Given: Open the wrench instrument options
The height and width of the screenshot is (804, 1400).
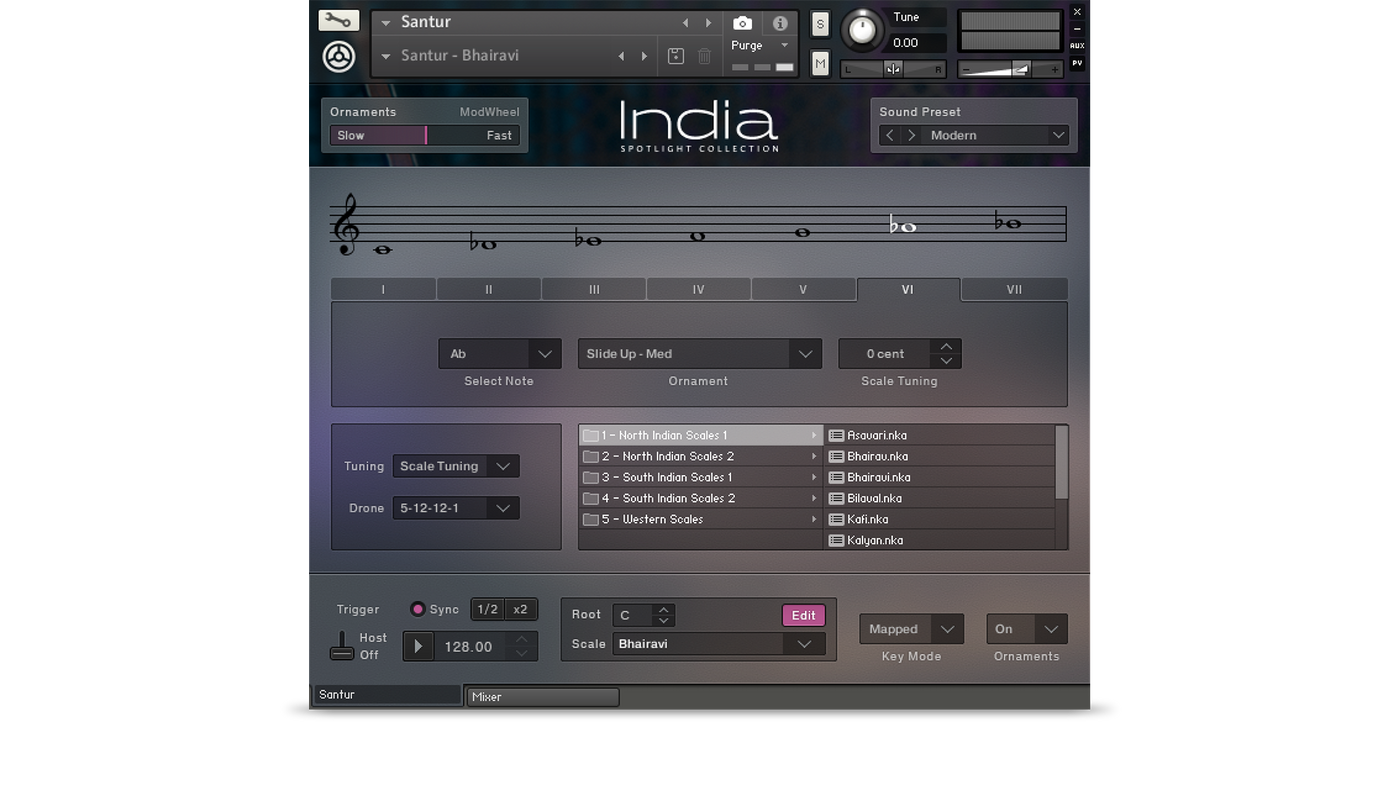Looking at the screenshot, I should point(338,20).
